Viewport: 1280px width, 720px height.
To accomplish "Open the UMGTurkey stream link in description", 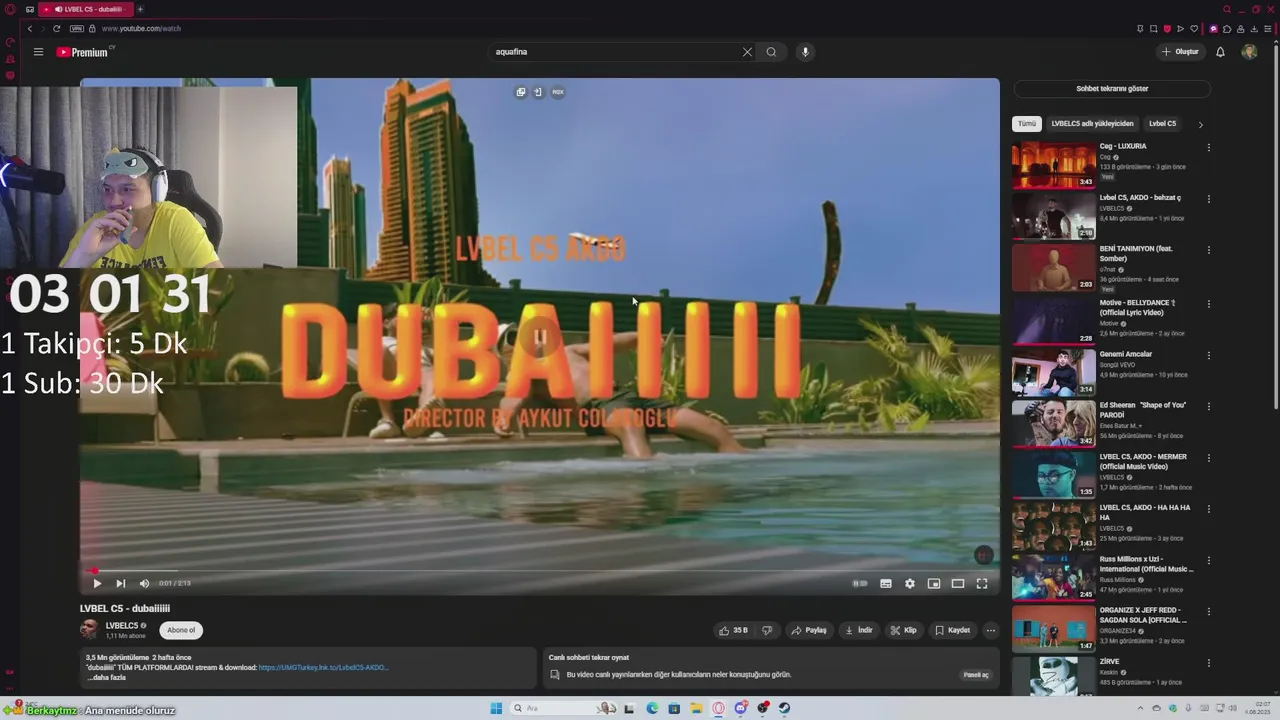I will tap(324, 667).
